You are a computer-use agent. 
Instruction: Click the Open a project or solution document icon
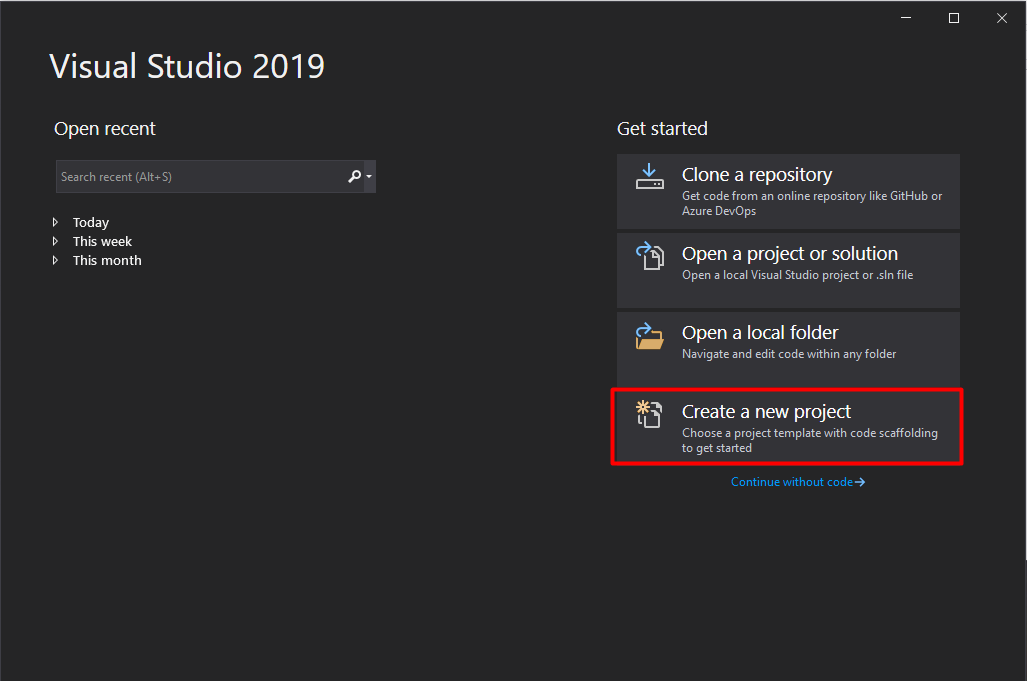click(x=649, y=256)
